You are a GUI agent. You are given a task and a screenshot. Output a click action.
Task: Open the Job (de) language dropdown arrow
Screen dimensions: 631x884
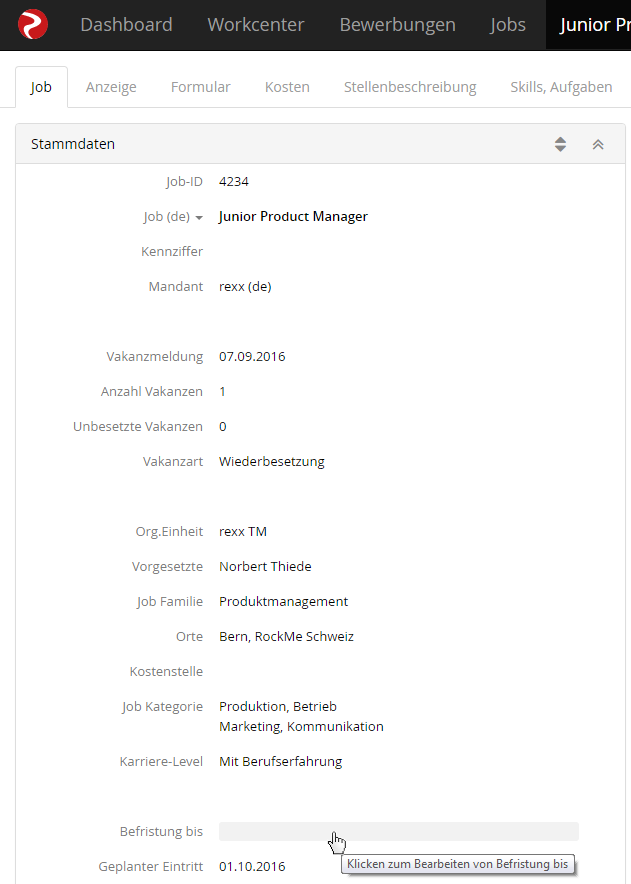[199, 218]
